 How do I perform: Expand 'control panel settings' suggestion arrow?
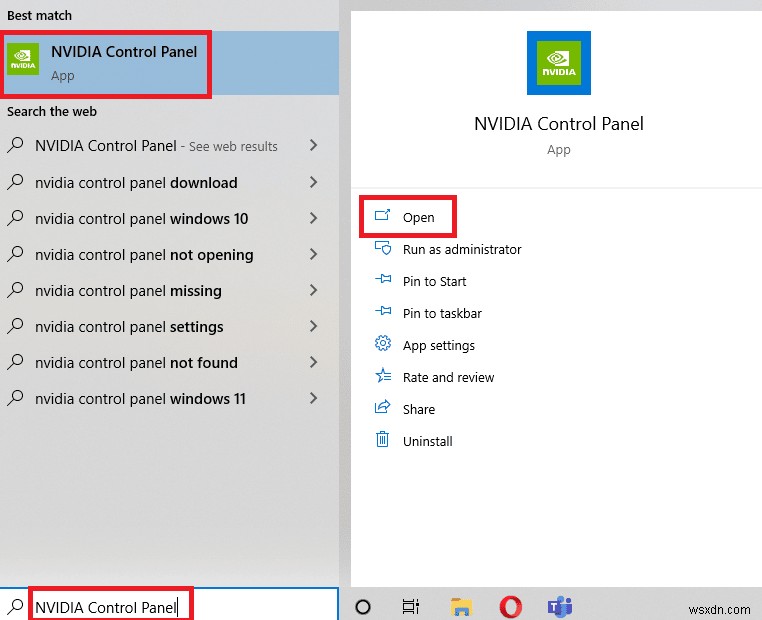pyautogui.click(x=313, y=326)
